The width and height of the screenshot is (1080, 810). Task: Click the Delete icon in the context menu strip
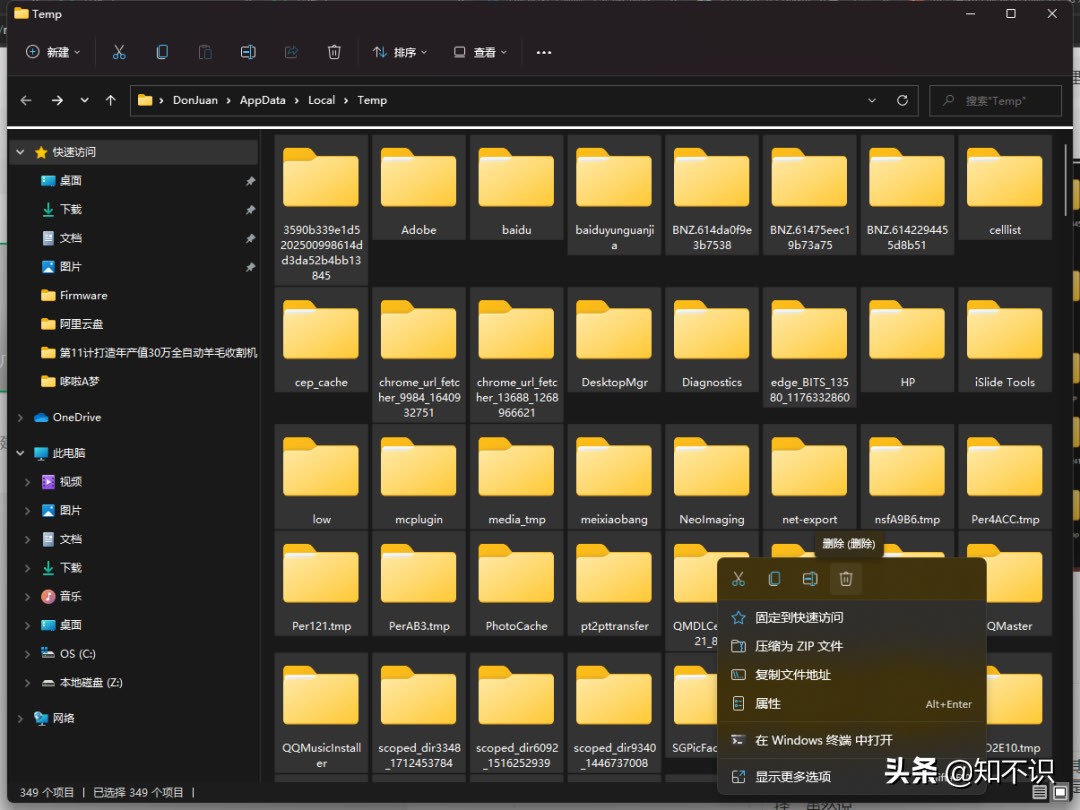point(845,578)
